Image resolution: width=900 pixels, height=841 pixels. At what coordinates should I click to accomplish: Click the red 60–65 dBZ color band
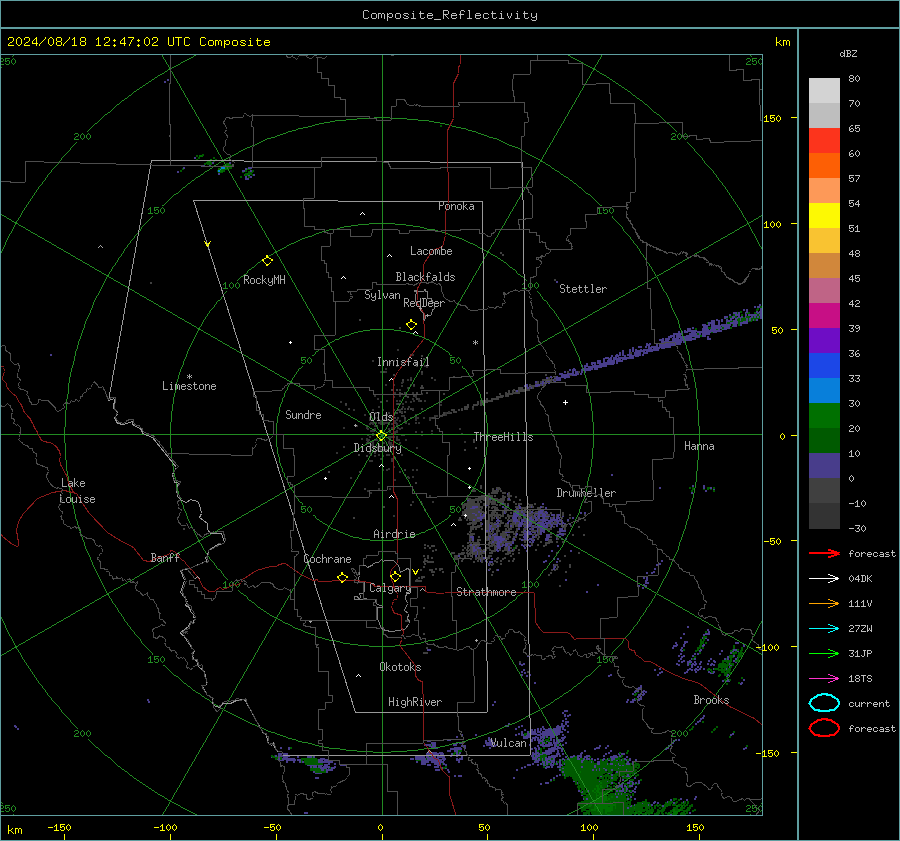824,140
